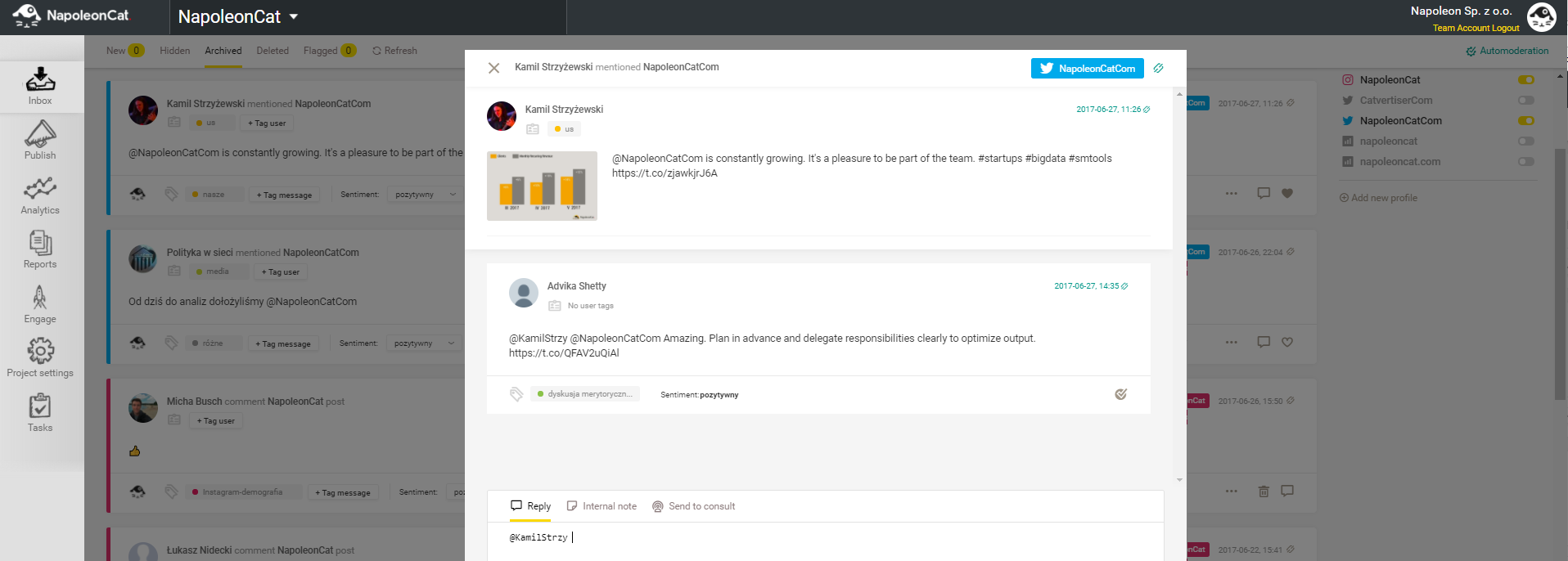This screenshot has height=561, width=1568.
Task: Click the Logout link
Action: (x=1505, y=28)
